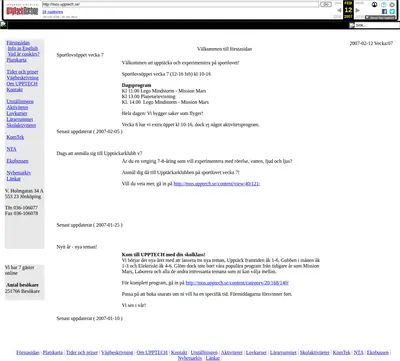Viewport: 400px width, 361px height.
Task: Share this capture on Facebook
Action: coord(384,11)
